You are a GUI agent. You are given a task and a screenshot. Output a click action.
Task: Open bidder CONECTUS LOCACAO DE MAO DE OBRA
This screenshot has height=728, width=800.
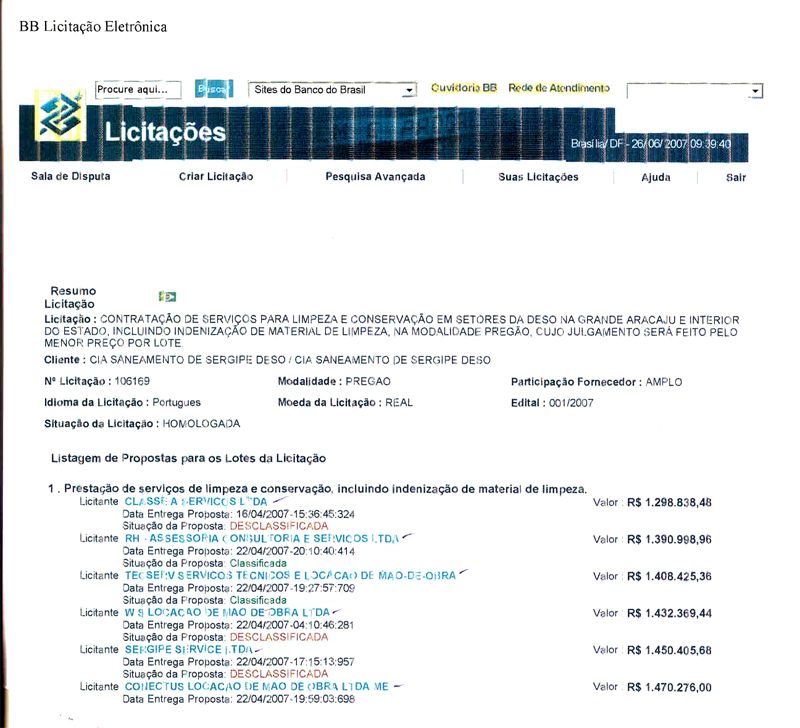[257, 687]
